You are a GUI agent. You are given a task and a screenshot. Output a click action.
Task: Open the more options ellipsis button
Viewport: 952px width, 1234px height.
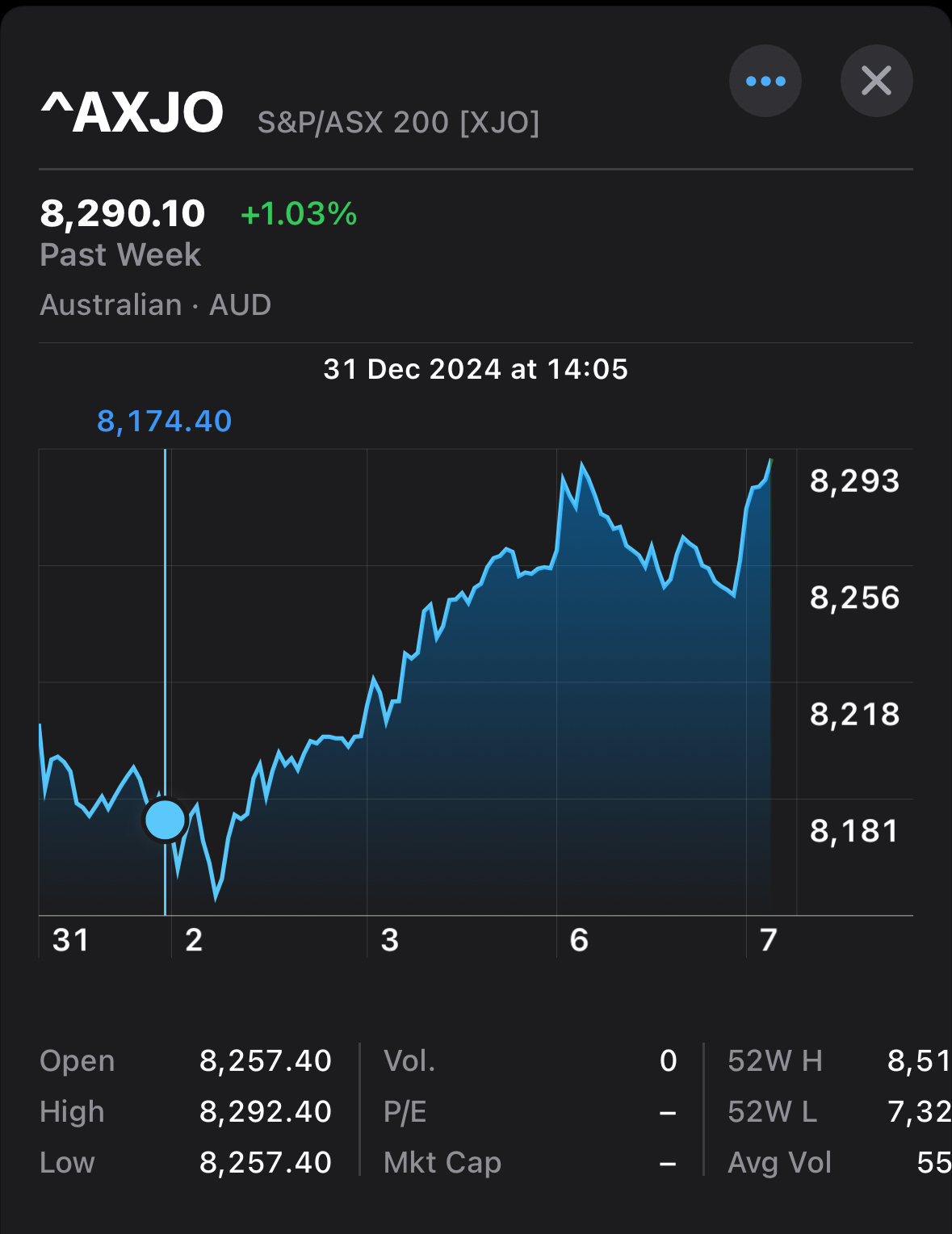765,81
